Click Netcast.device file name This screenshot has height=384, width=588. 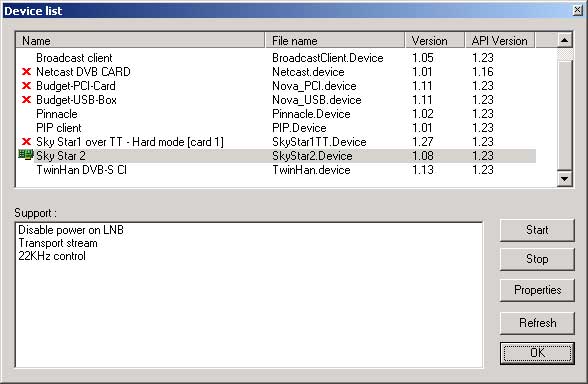coord(308,72)
